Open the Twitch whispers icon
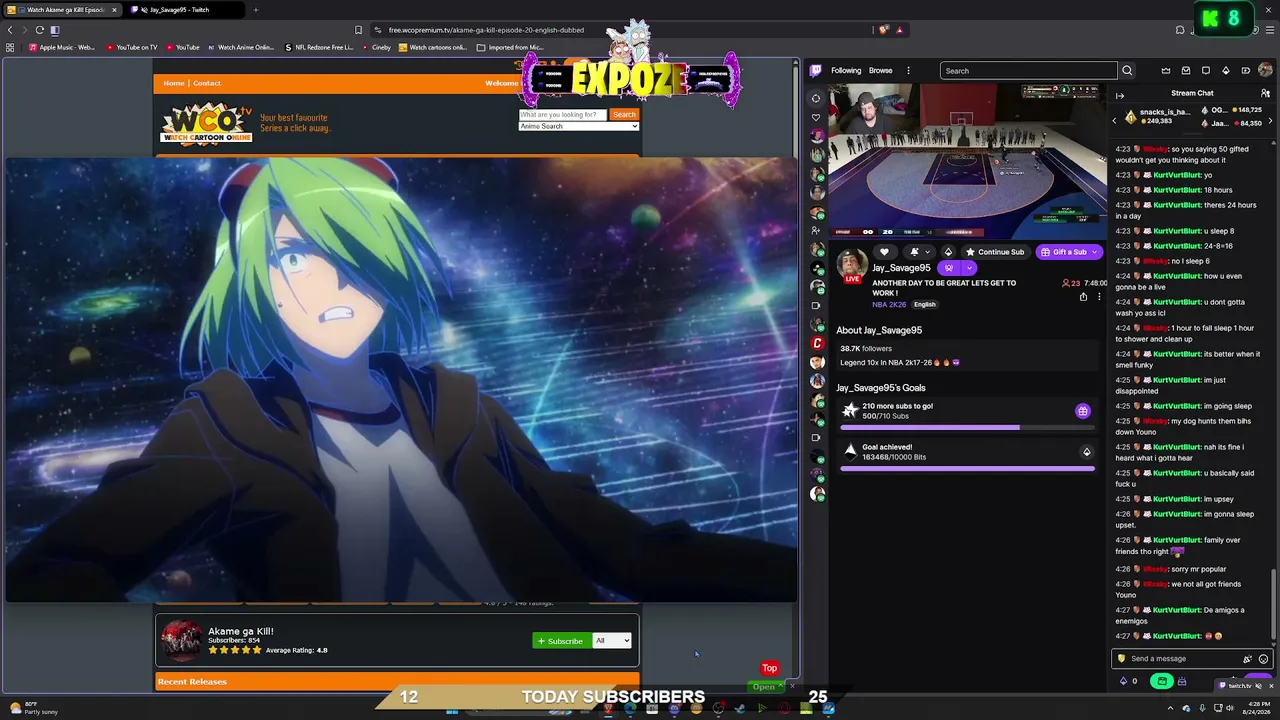 coord(1206,71)
